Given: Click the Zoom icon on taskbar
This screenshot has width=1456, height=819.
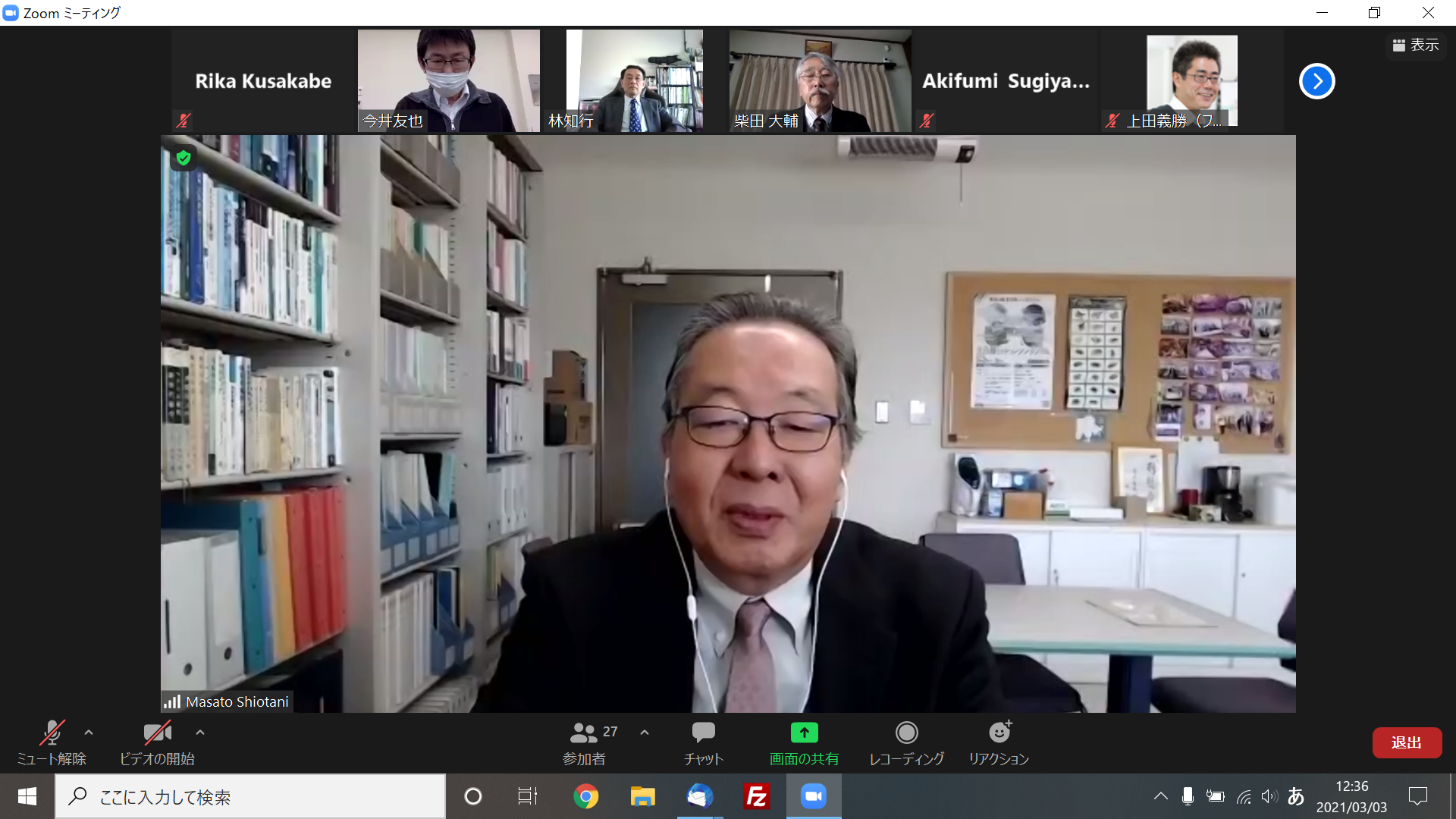Looking at the screenshot, I should [x=814, y=796].
